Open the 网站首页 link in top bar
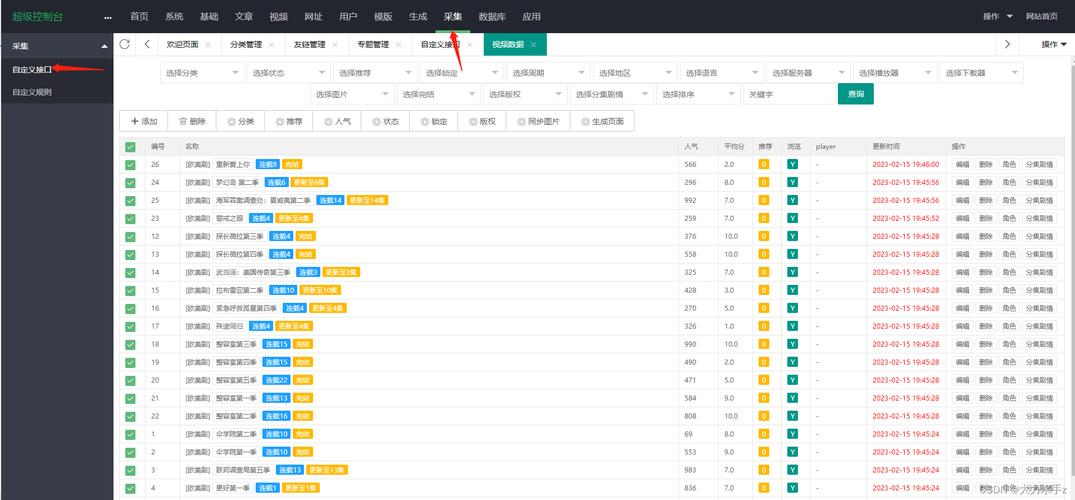The image size is (1075, 500). [x=1042, y=16]
